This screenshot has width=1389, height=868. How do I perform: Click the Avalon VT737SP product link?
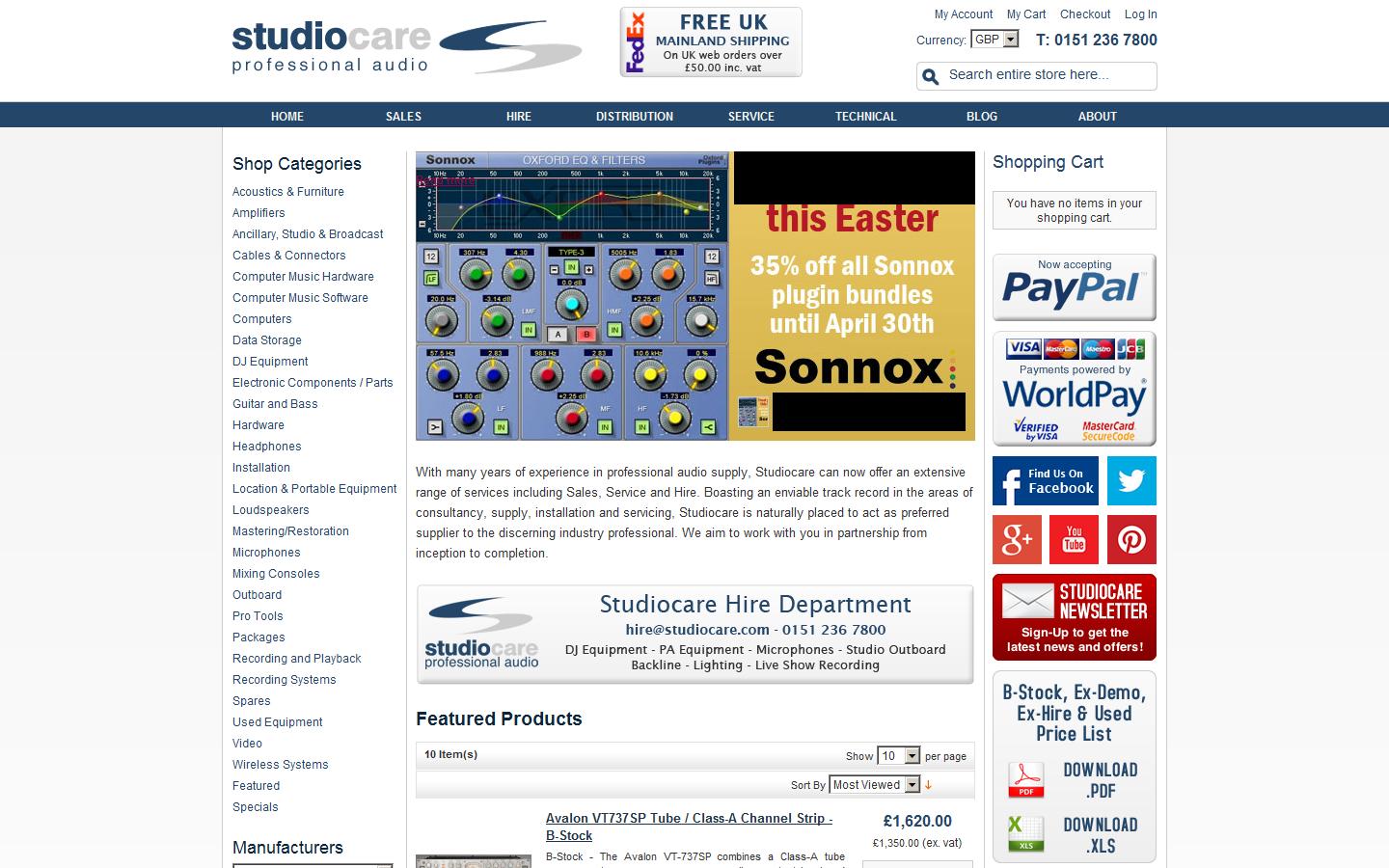[x=687, y=818]
